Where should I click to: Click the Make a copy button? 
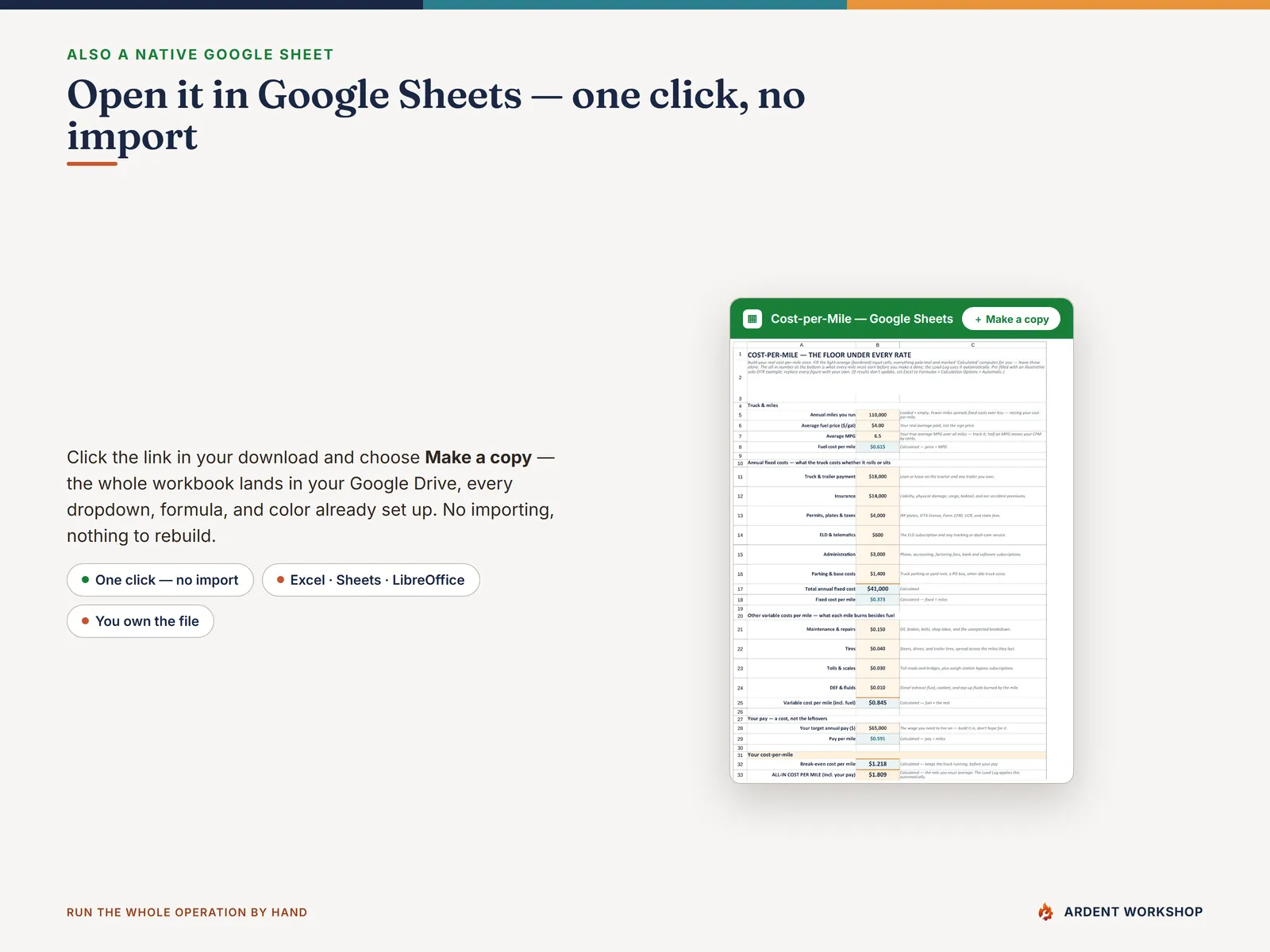(1011, 319)
